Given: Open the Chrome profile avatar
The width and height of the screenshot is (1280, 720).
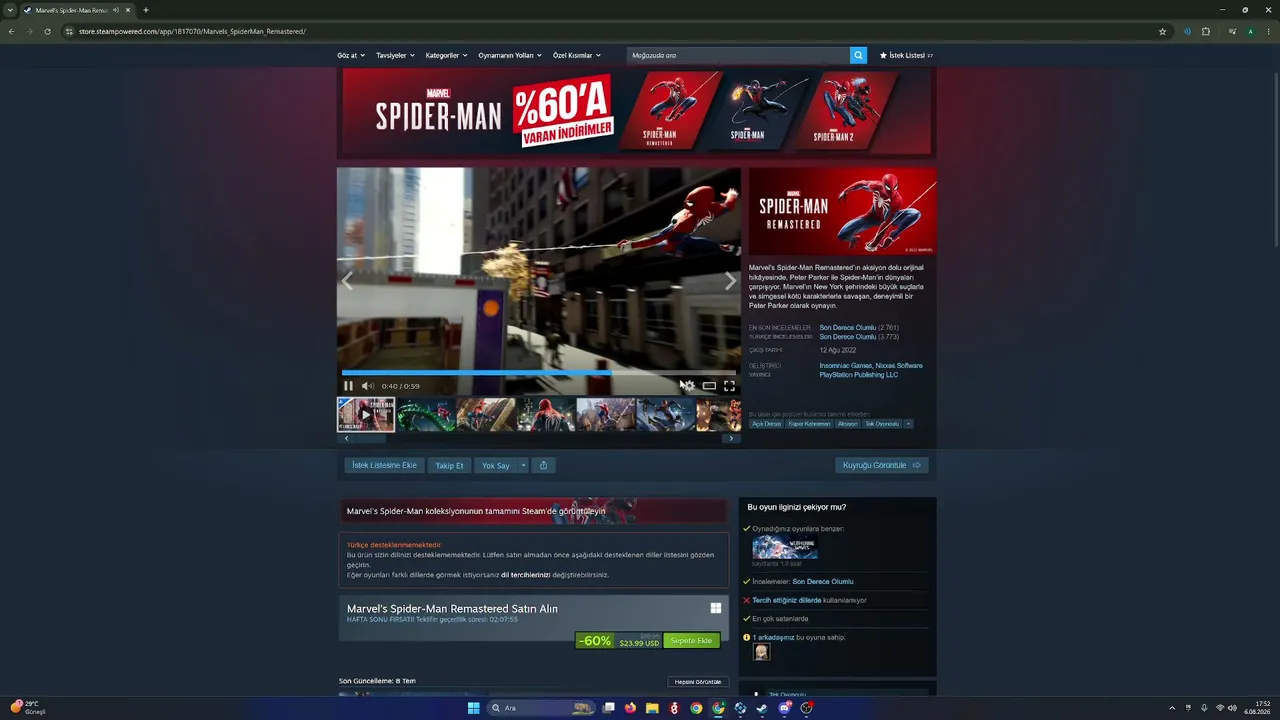Looking at the screenshot, I should click(1250, 31).
